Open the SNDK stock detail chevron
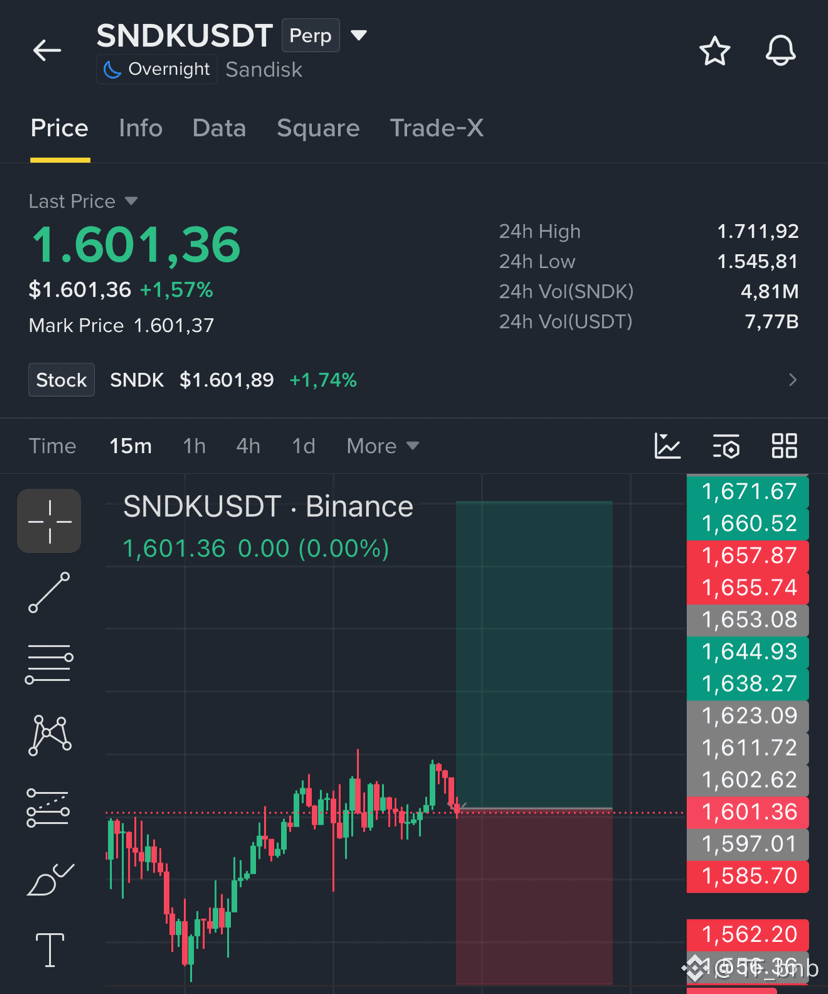828x994 pixels. (792, 380)
